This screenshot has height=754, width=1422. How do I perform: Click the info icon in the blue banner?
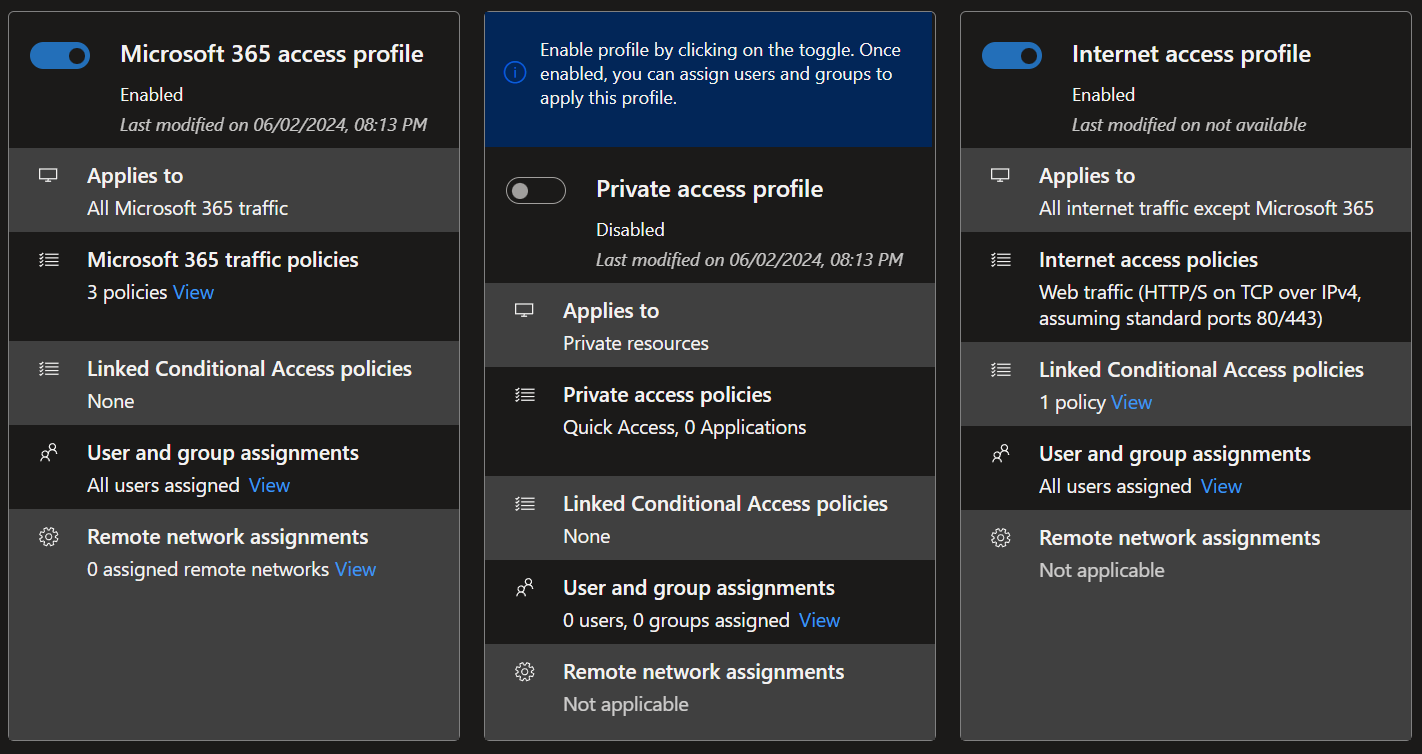(515, 73)
